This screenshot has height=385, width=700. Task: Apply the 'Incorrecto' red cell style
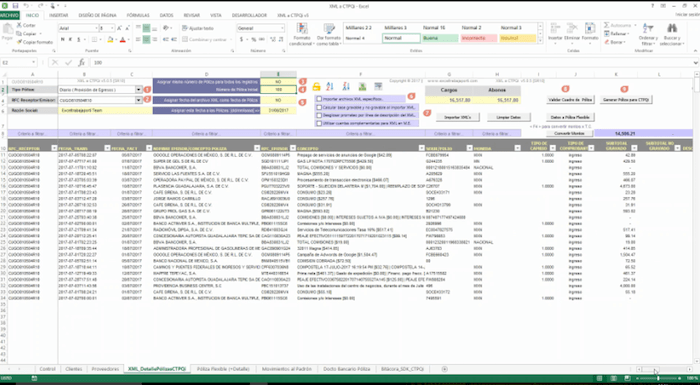[479, 38]
